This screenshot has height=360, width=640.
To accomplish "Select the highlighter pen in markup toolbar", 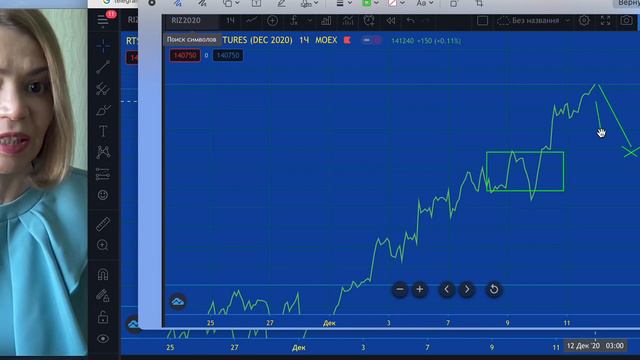I will [x=281, y=3].
